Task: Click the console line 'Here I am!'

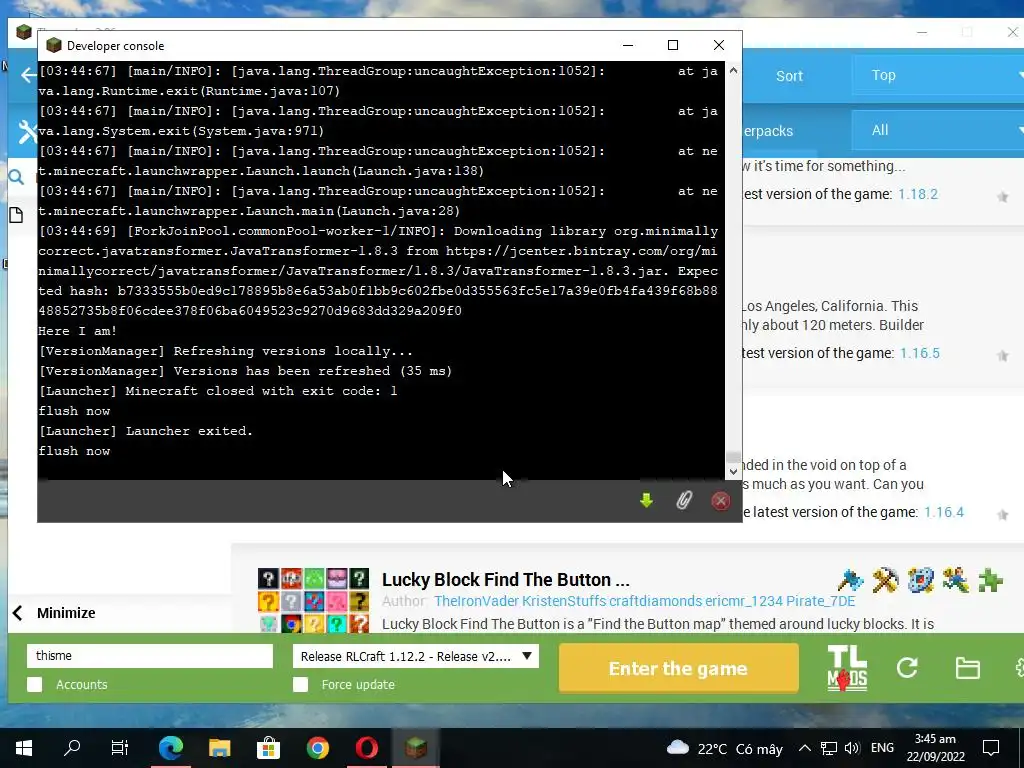Action: (78, 331)
